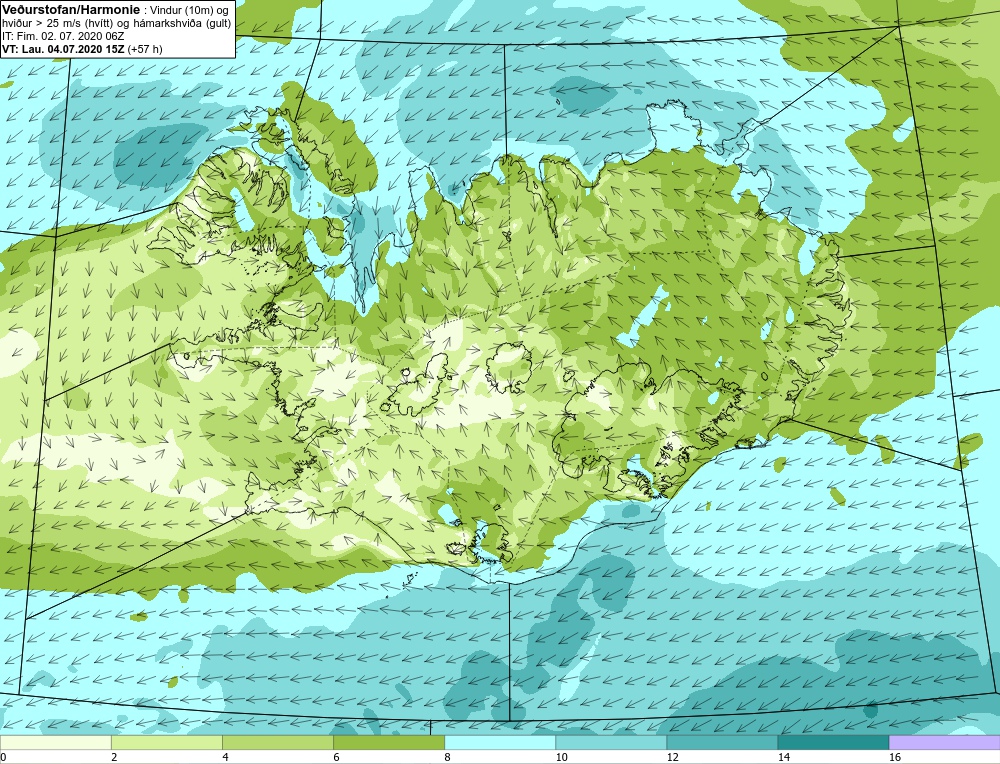Click the legend scale value "12"
1000x764 pixels.
point(672,757)
